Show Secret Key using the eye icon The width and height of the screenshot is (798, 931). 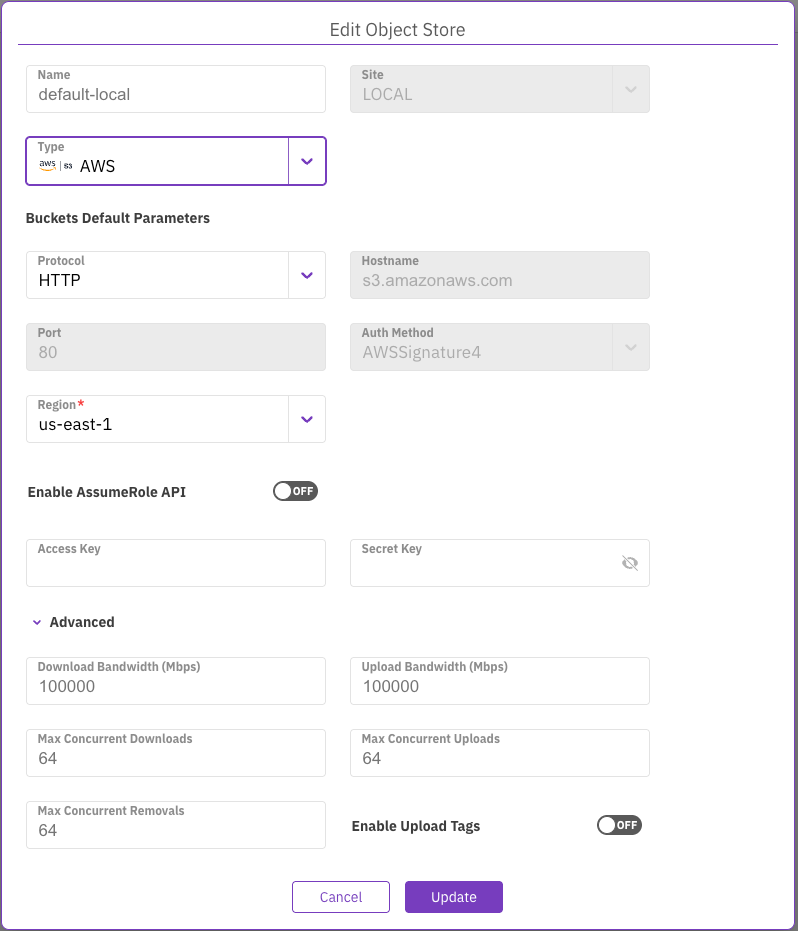coord(629,563)
